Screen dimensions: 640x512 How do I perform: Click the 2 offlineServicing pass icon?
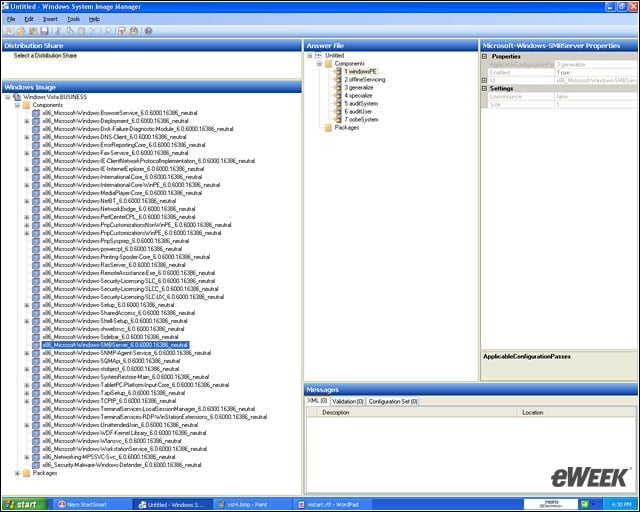(338, 79)
